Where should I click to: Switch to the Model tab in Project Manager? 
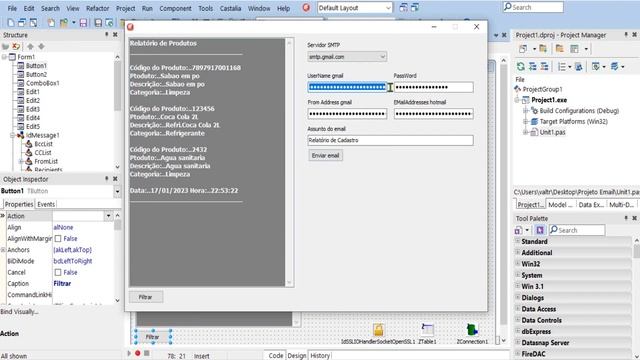pyautogui.click(x=560, y=204)
